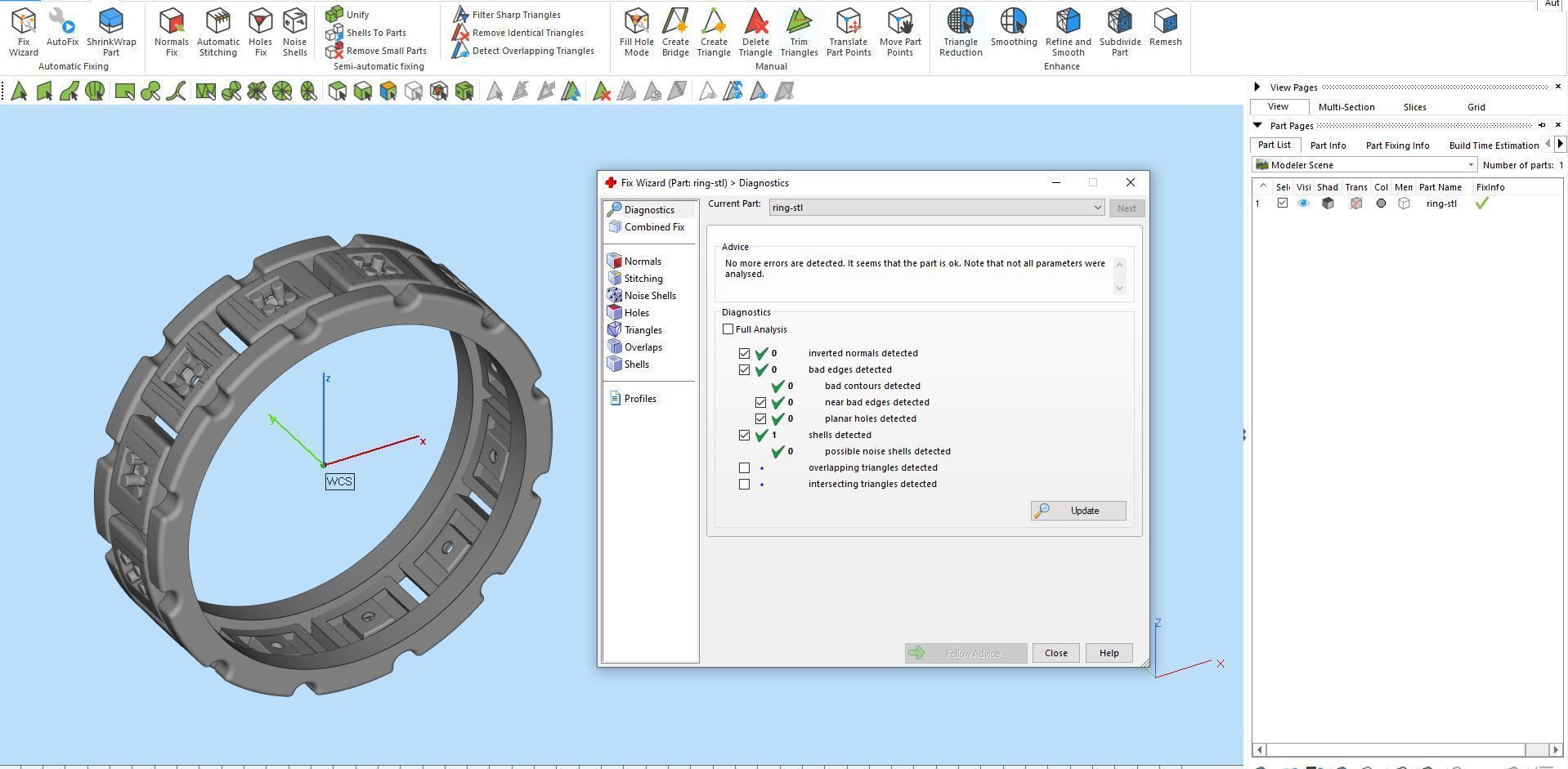Select Subdivide Part tool
Screen dimensions: 1568x769
click(1120, 32)
